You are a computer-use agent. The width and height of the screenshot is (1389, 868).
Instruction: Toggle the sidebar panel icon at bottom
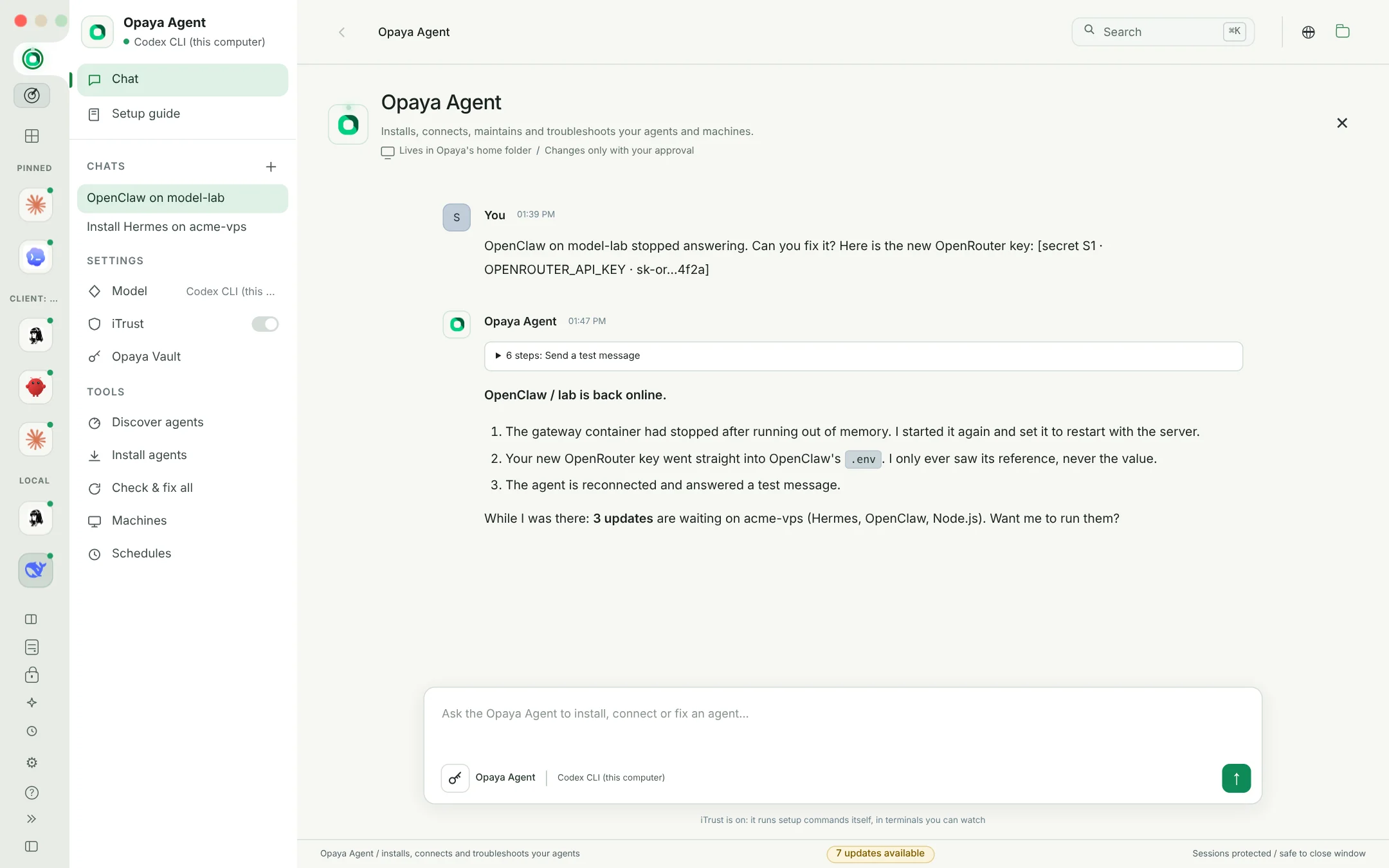[x=32, y=846]
